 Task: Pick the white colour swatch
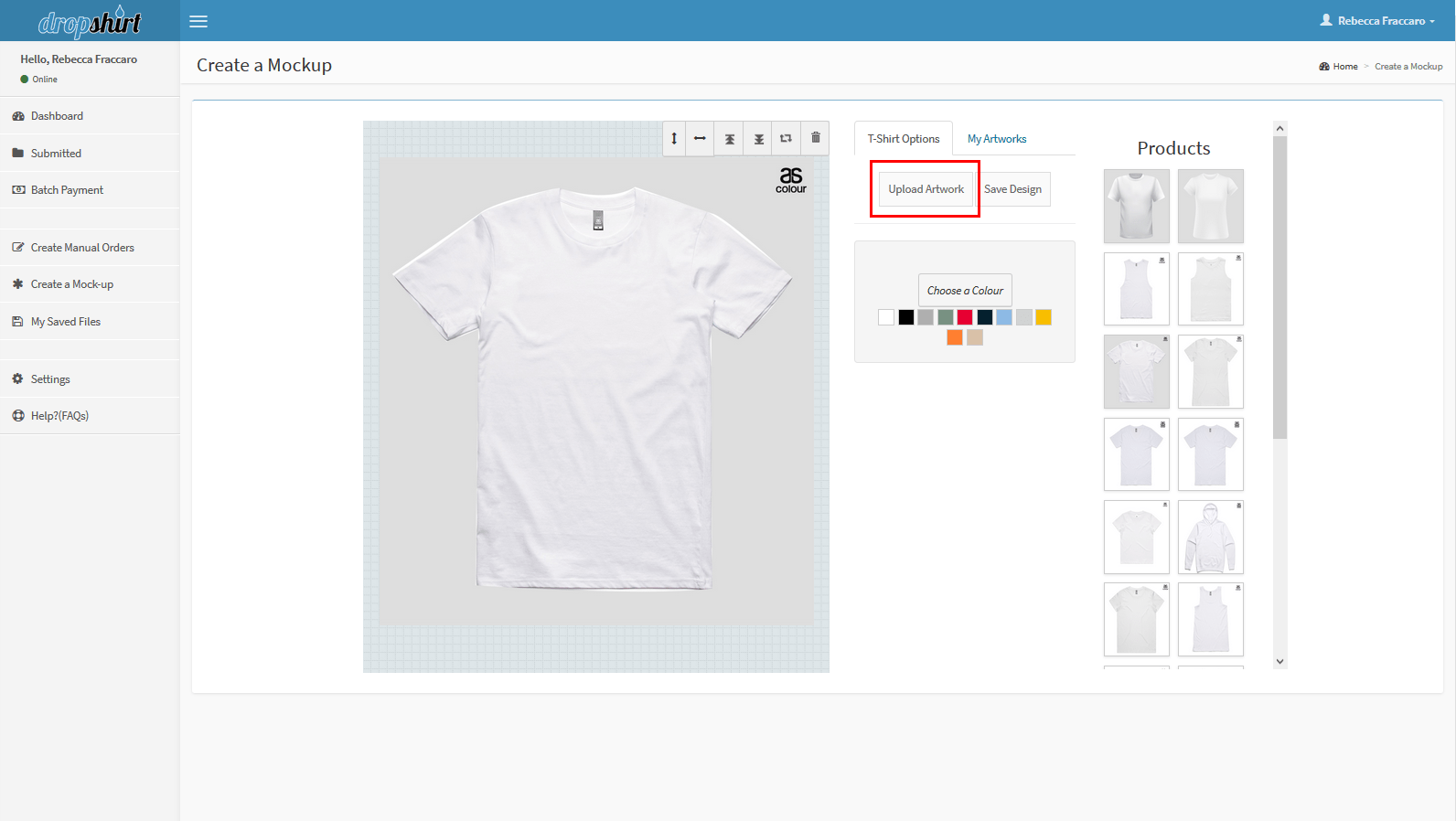coord(886,317)
